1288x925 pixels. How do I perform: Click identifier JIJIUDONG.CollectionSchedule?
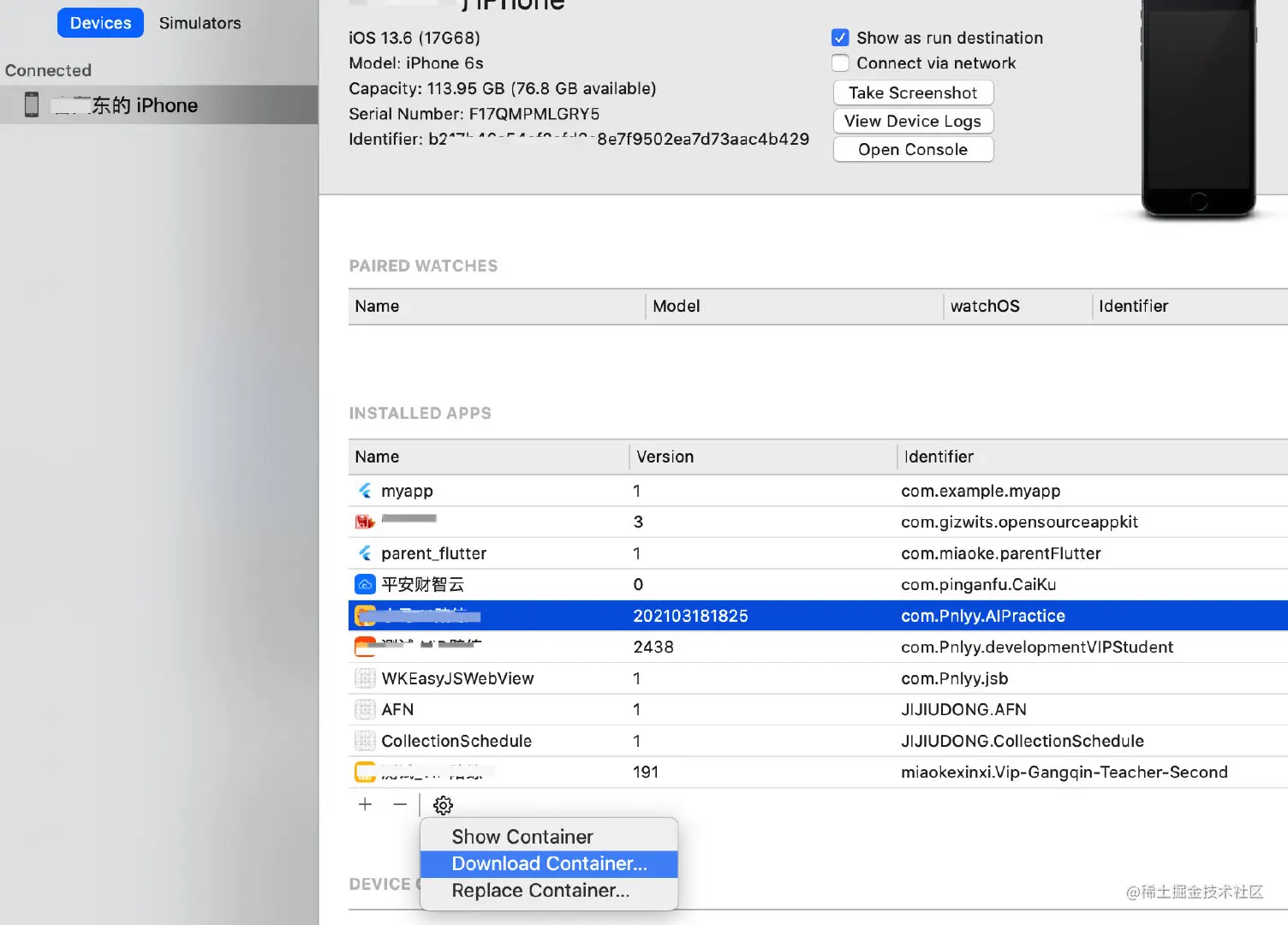[x=1023, y=741]
